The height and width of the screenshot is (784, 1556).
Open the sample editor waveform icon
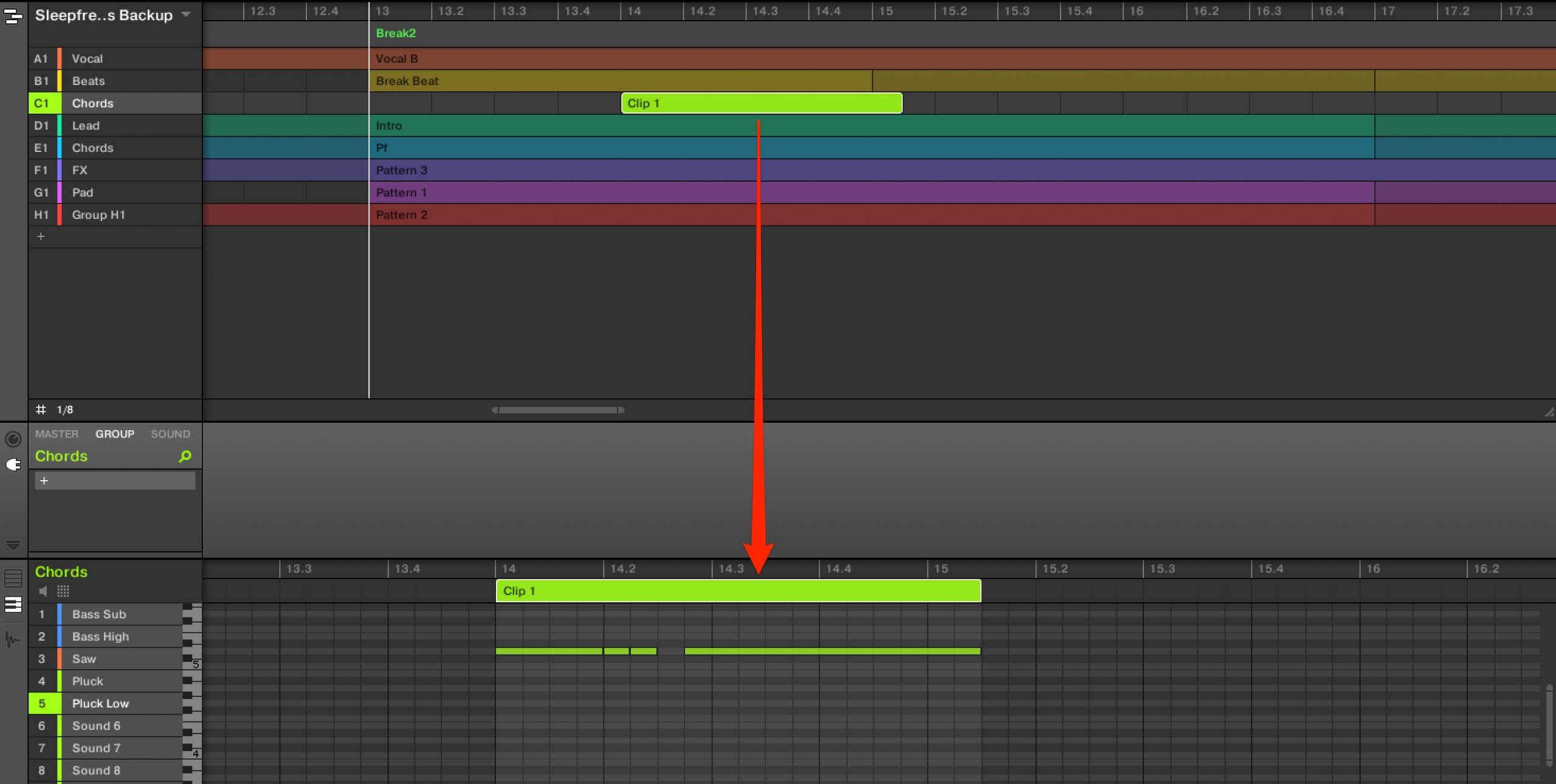pos(13,639)
